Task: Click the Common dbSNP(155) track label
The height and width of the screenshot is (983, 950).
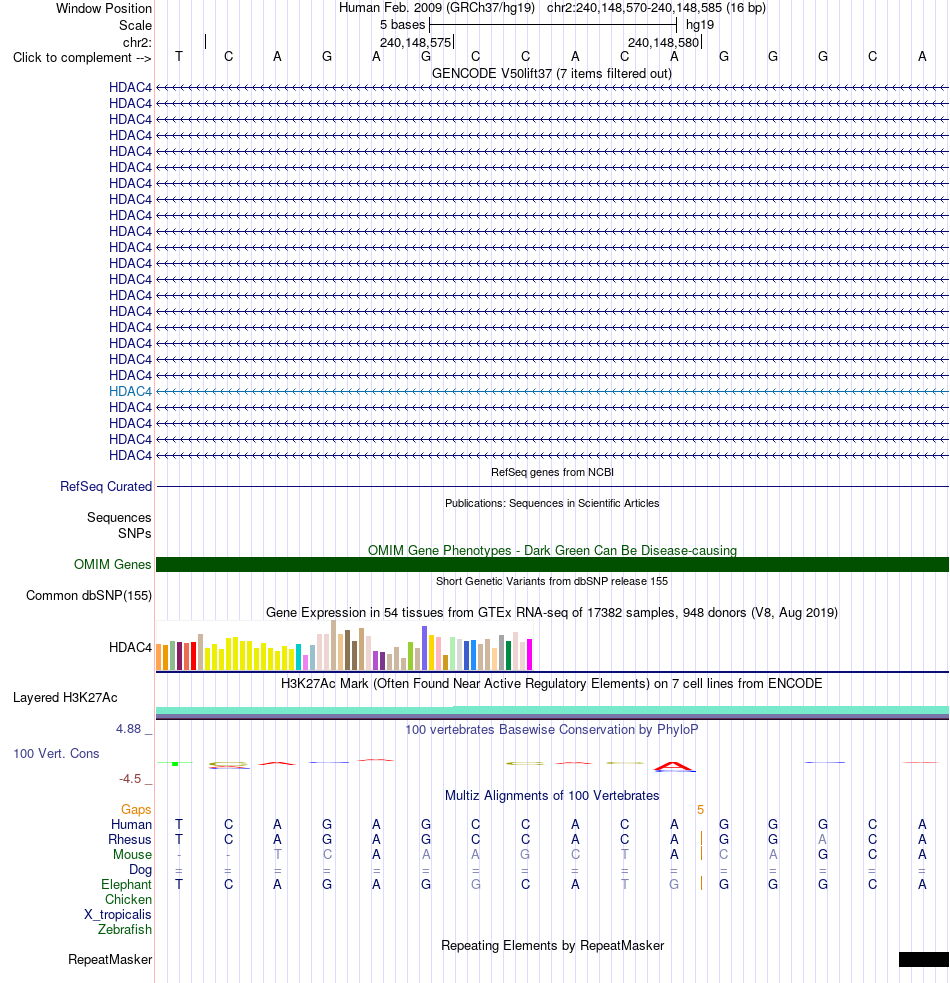Action: click(89, 596)
